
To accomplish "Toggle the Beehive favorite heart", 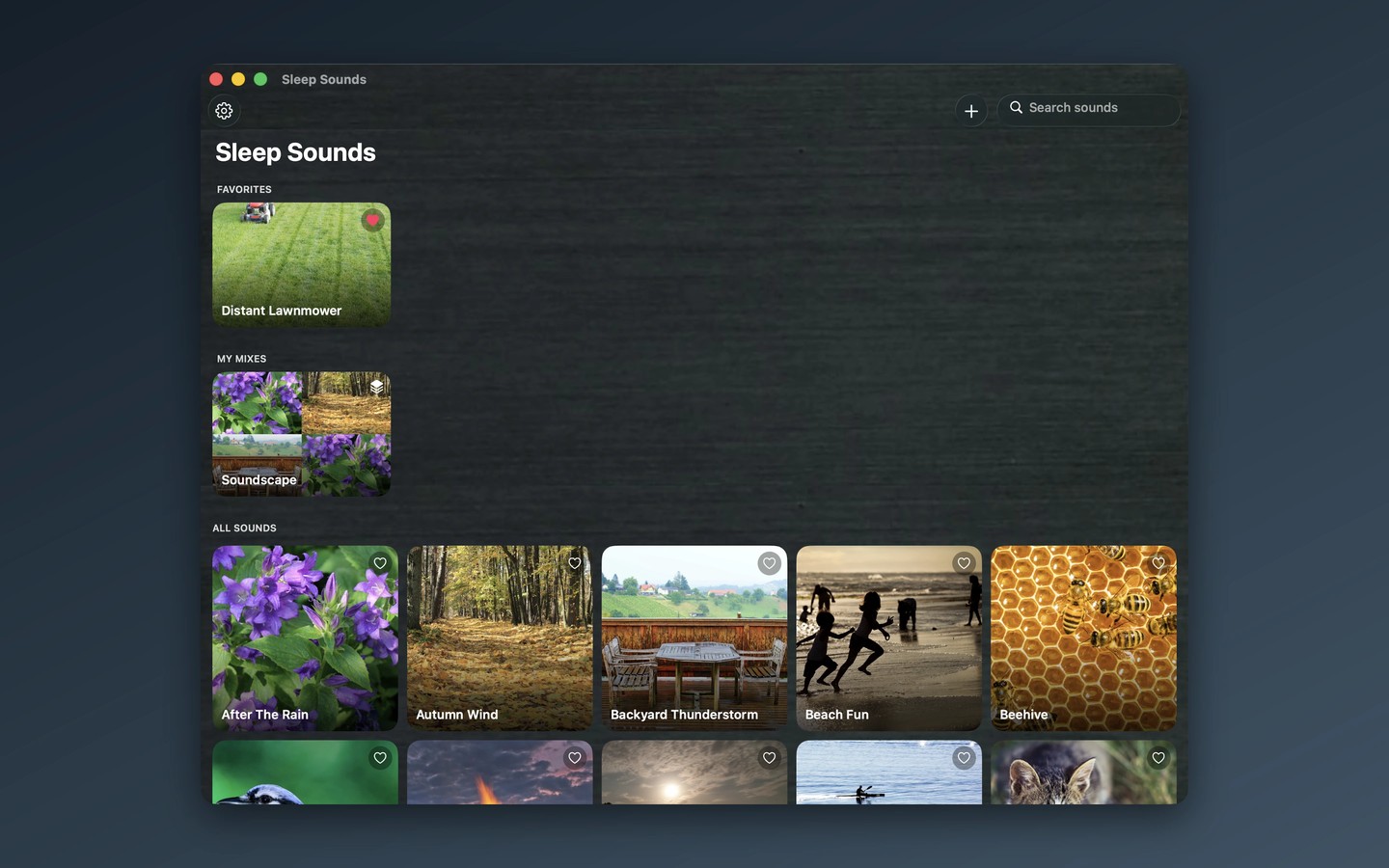I will point(1158,563).
